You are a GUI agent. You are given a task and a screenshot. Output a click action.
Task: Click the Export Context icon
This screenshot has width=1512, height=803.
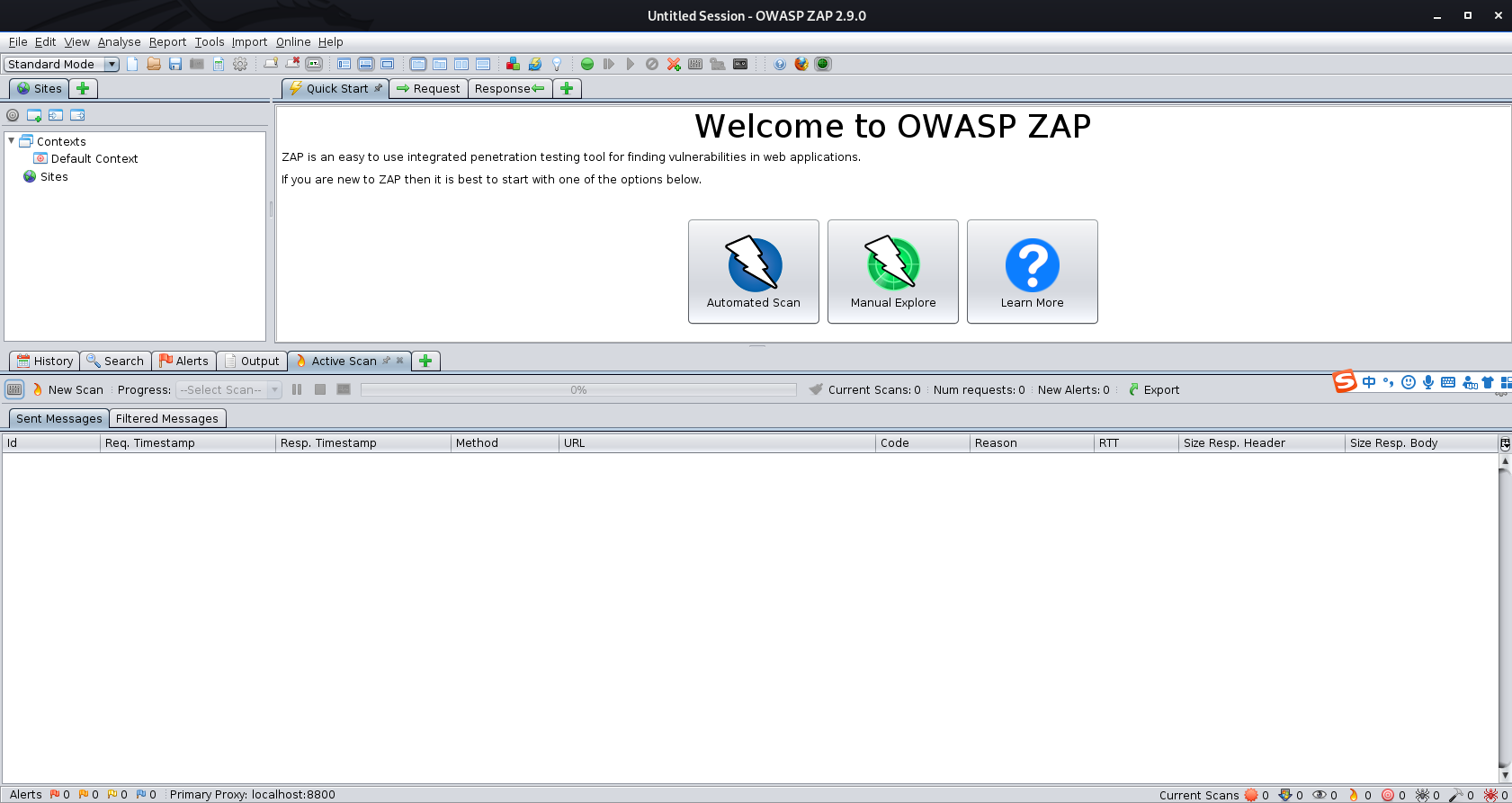[77, 115]
